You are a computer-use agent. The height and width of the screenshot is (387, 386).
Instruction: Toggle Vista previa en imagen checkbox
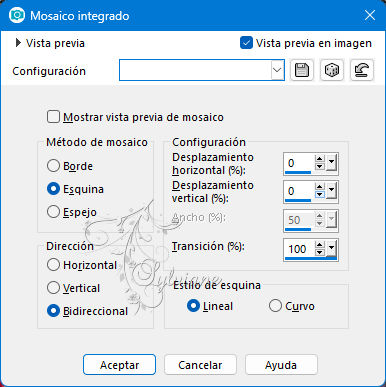pos(246,43)
